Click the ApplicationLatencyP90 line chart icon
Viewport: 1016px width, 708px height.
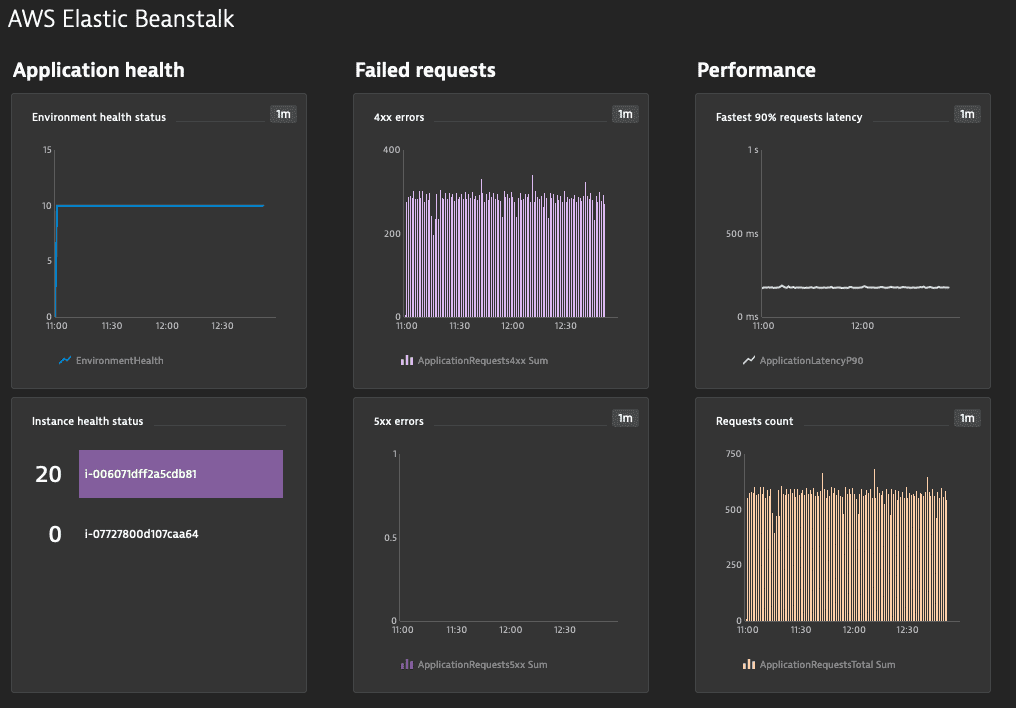pyautogui.click(x=750, y=360)
